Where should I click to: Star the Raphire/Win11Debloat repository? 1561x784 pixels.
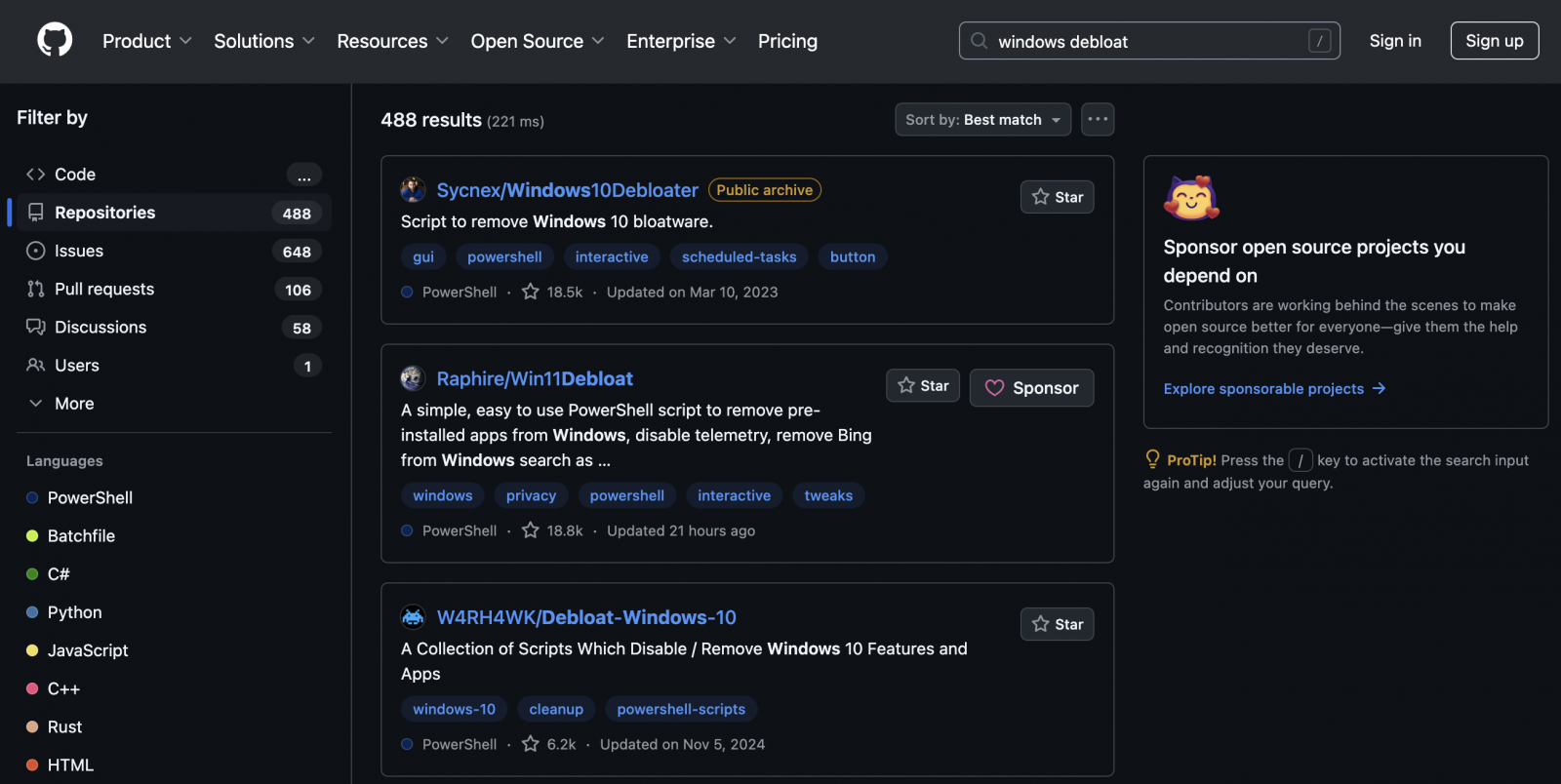923,386
